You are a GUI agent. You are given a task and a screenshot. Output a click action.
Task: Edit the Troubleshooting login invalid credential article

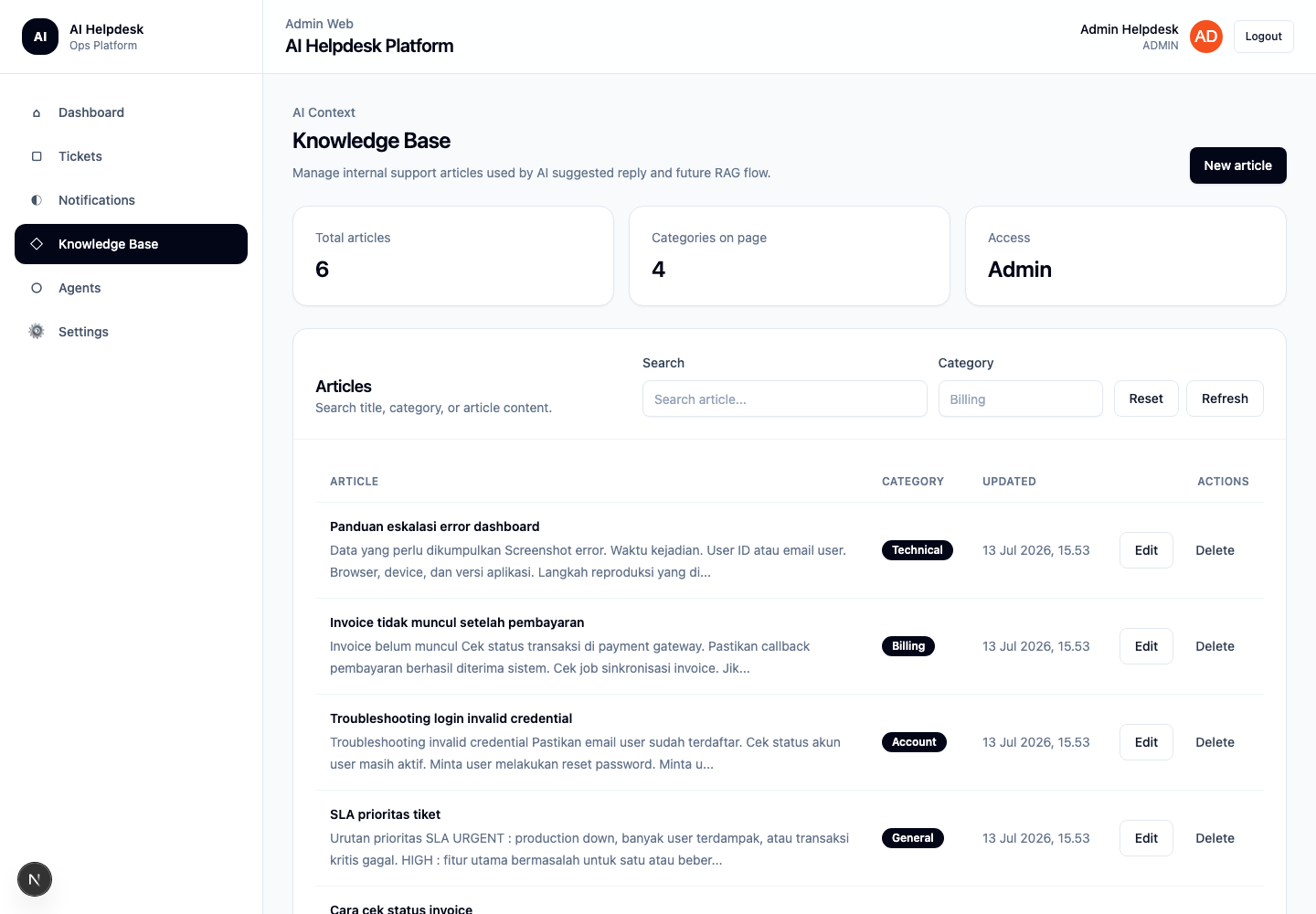click(1146, 742)
